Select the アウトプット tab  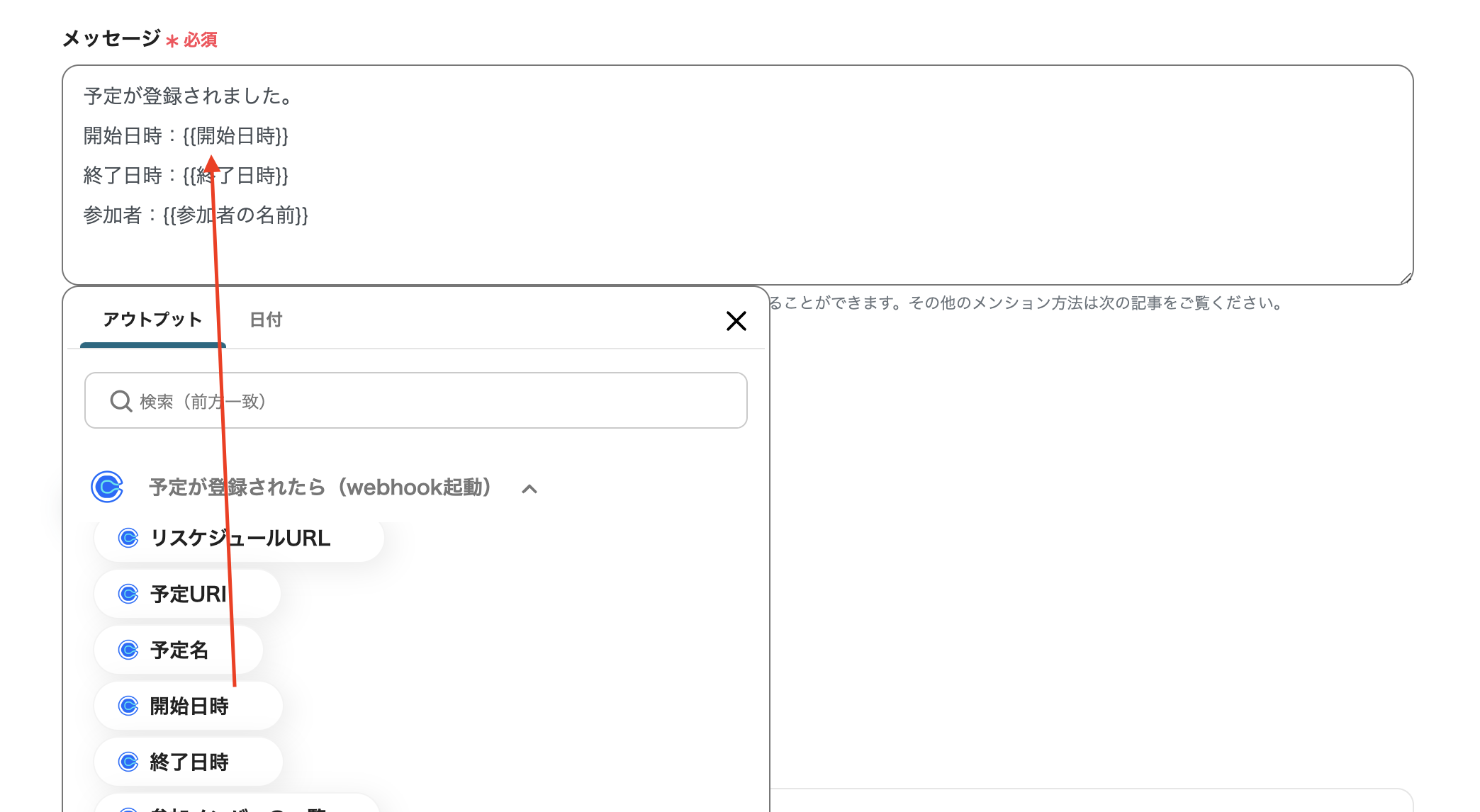click(152, 320)
